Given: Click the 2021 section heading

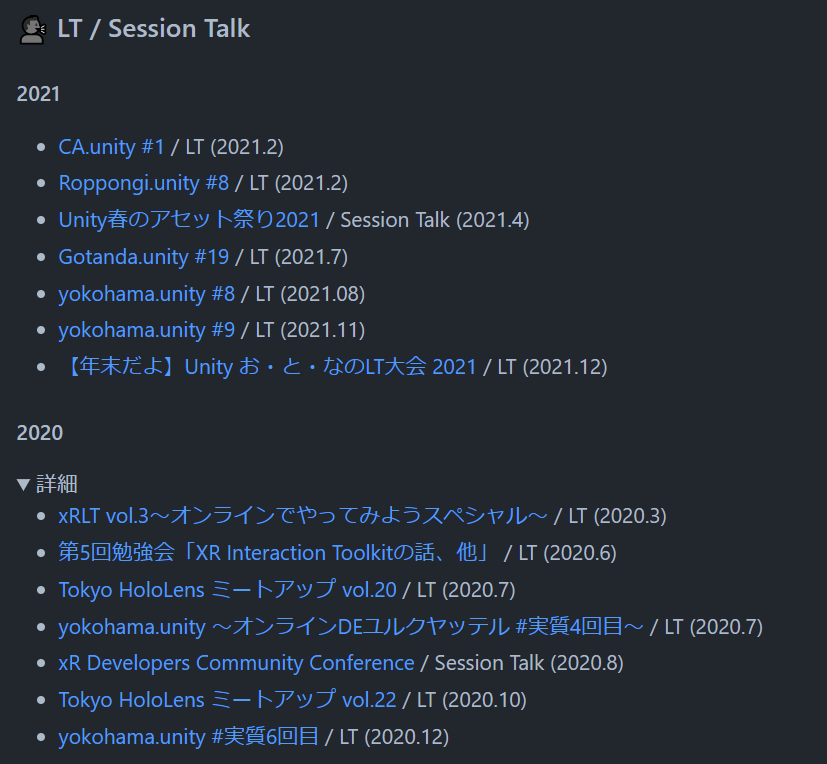Looking at the screenshot, I should pyautogui.click(x=38, y=93).
